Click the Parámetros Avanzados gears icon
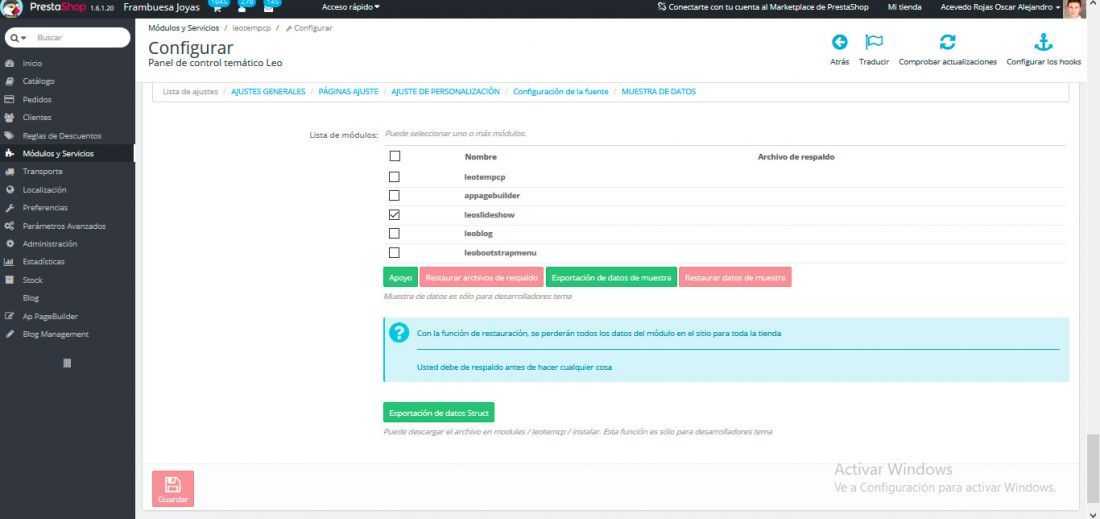The width and height of the screenshot is (1100, 519). (x=10, y=226)
